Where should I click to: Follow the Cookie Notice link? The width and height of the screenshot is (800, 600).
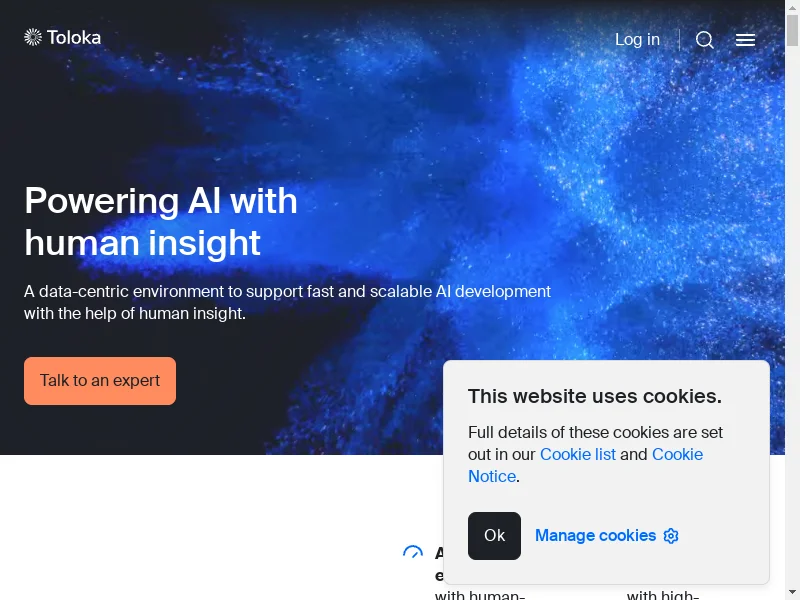[x=586, y=465]
